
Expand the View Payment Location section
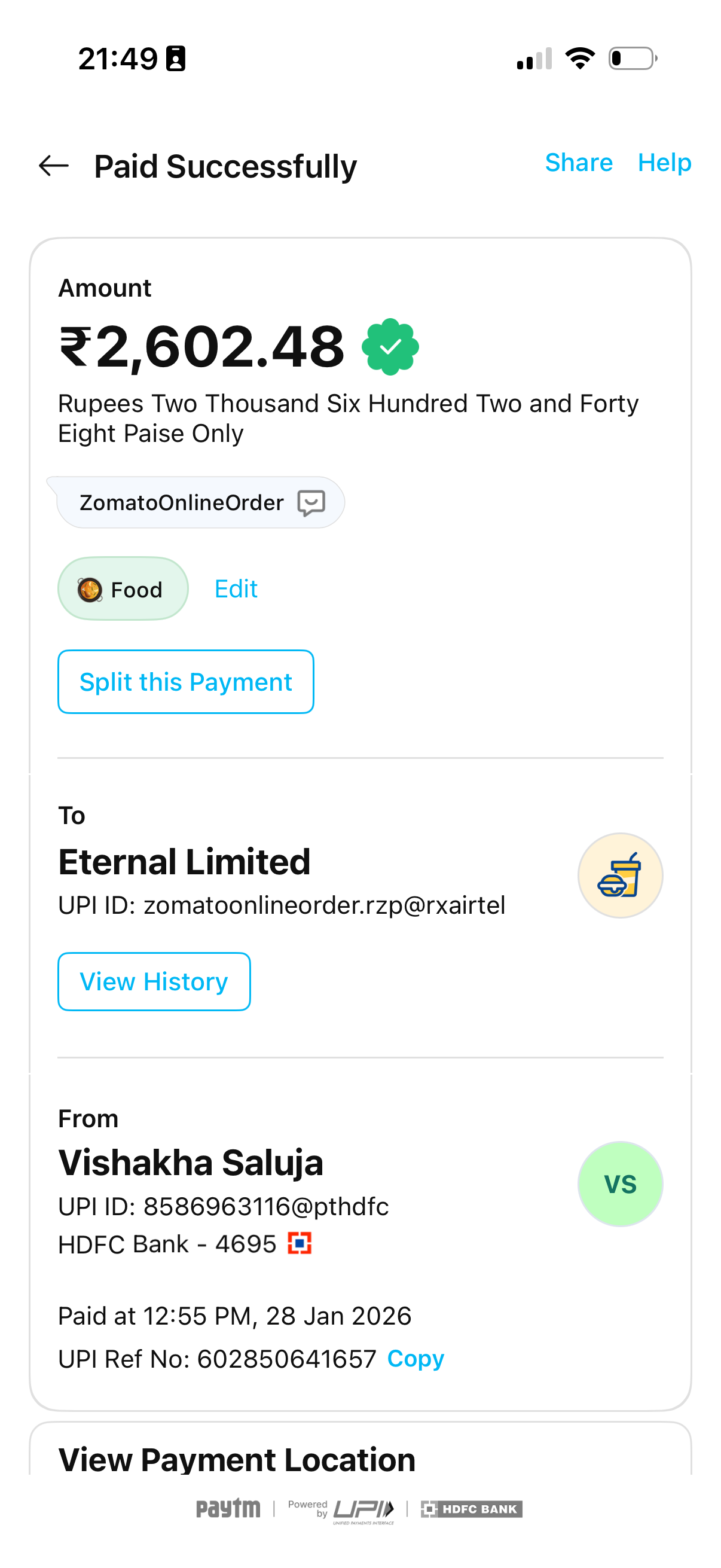237,1459
